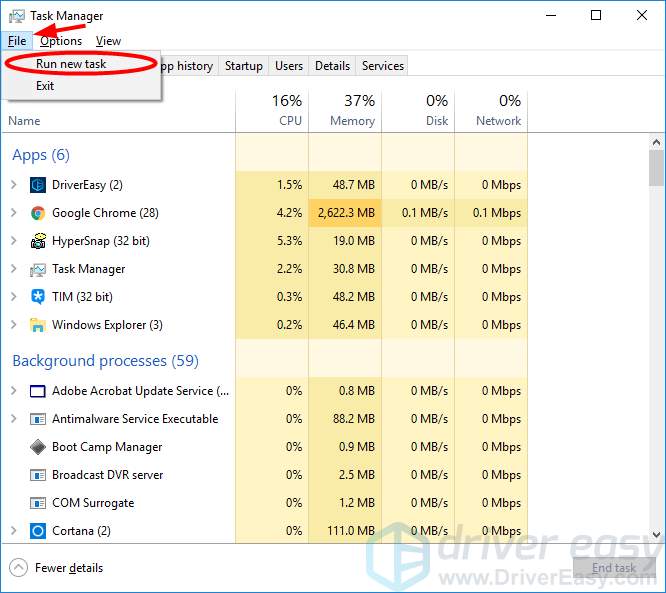This screenshot has width=666, height=593.
Task: Maximize the Task Manager window
Action: tap(596, 16)
